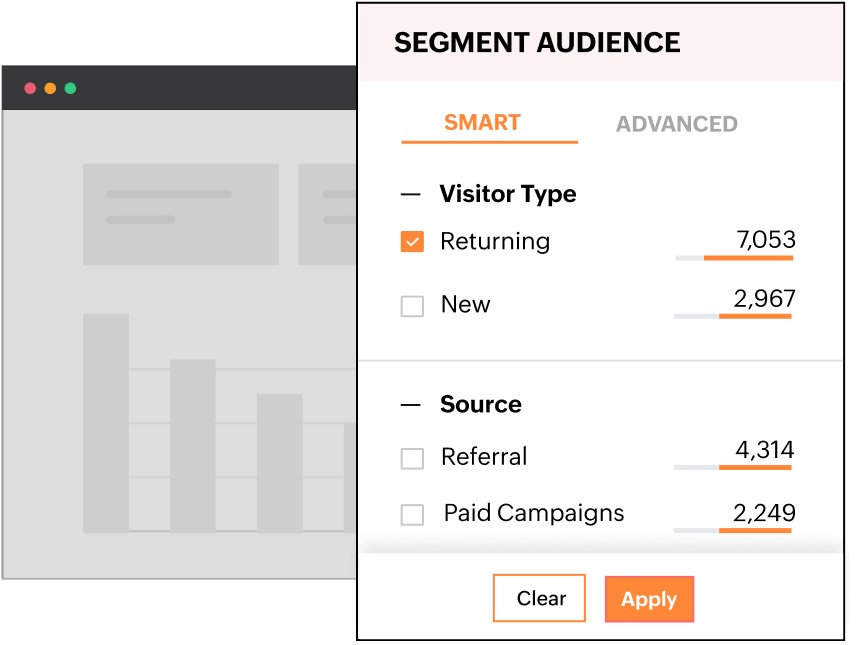
Task: Switch to the SMART tab
Action: pos(482,123)
